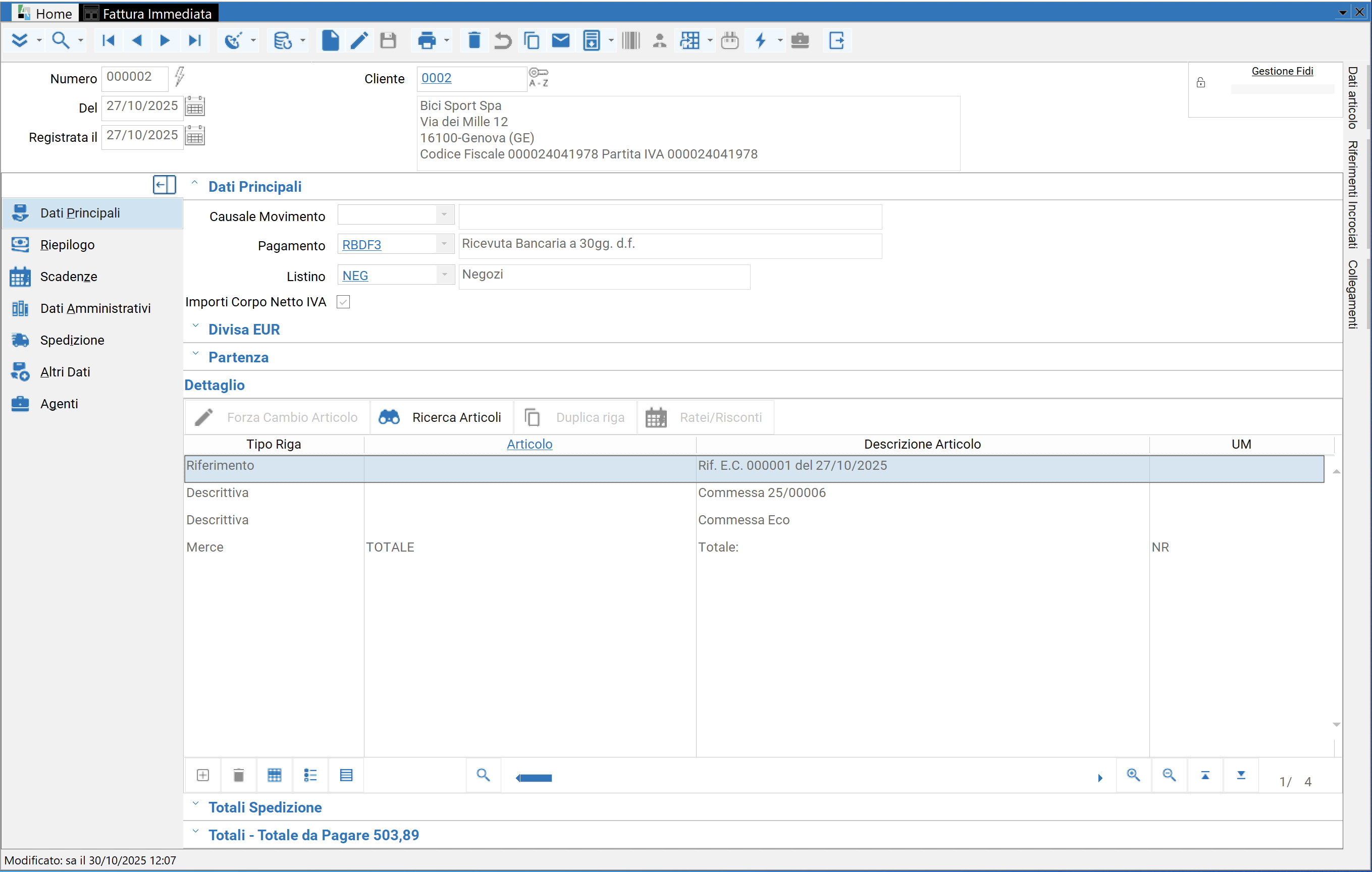
Task: Zoom out on the detail grid
Action: point(1169,775)
